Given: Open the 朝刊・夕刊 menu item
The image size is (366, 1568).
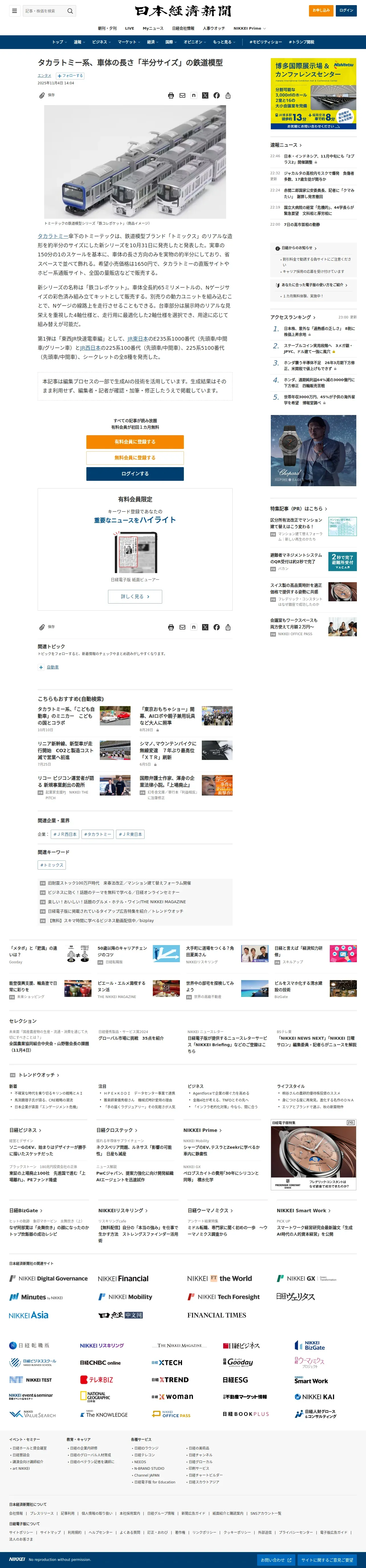Looking at the screenshot, I should tap(107, 28).
